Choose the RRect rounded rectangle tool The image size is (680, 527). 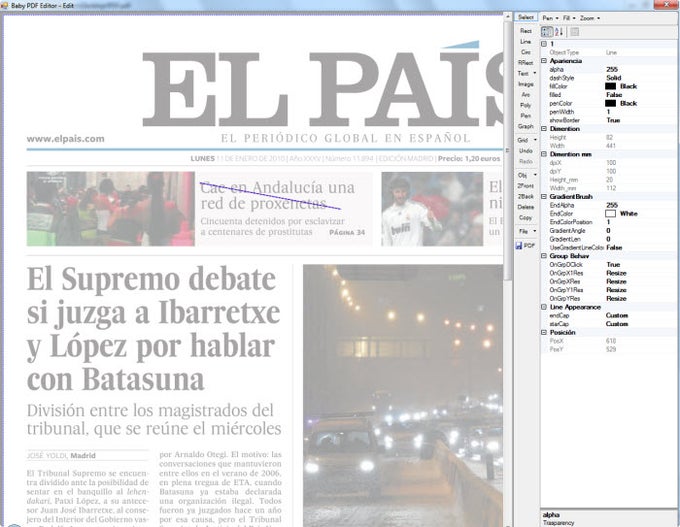(x=526, y=63)
